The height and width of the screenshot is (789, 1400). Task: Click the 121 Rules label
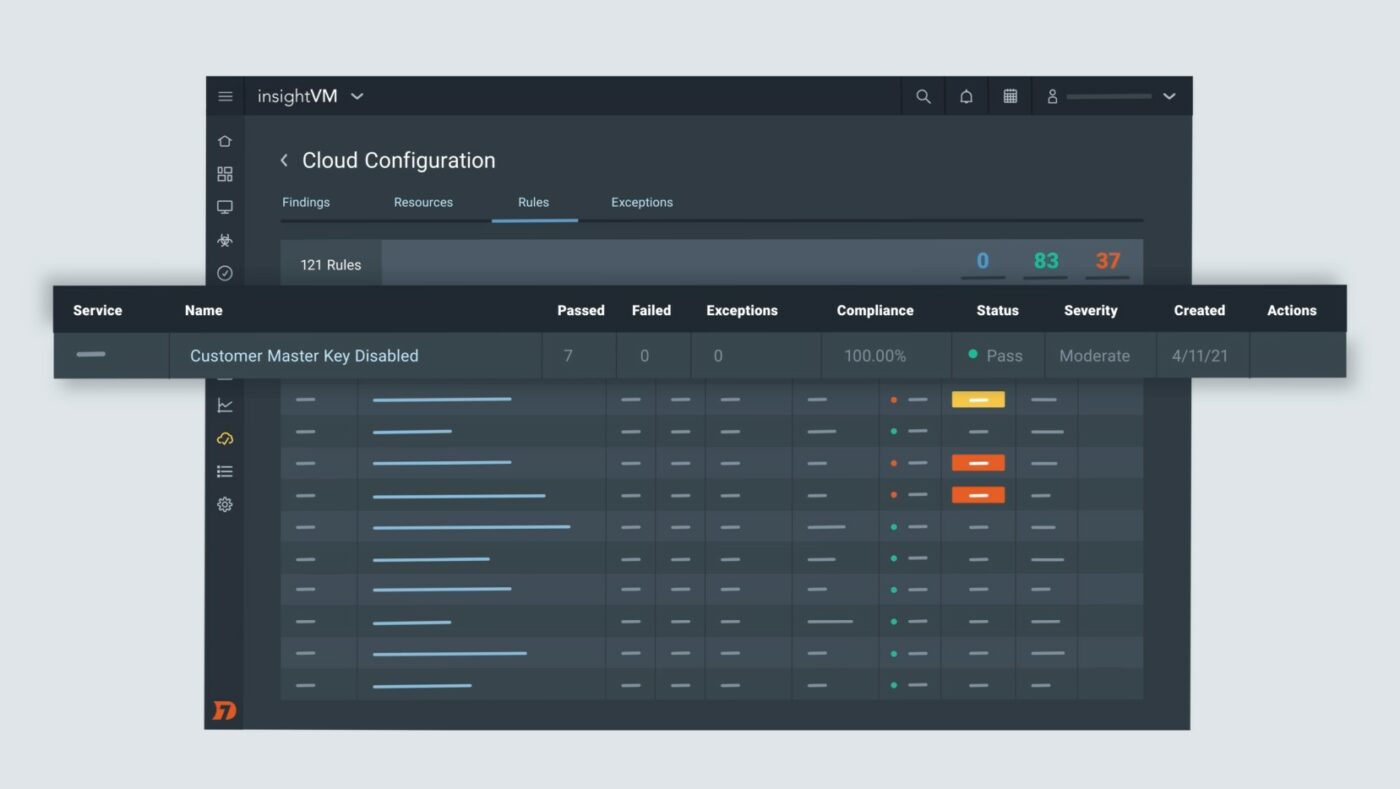[331, 265]
